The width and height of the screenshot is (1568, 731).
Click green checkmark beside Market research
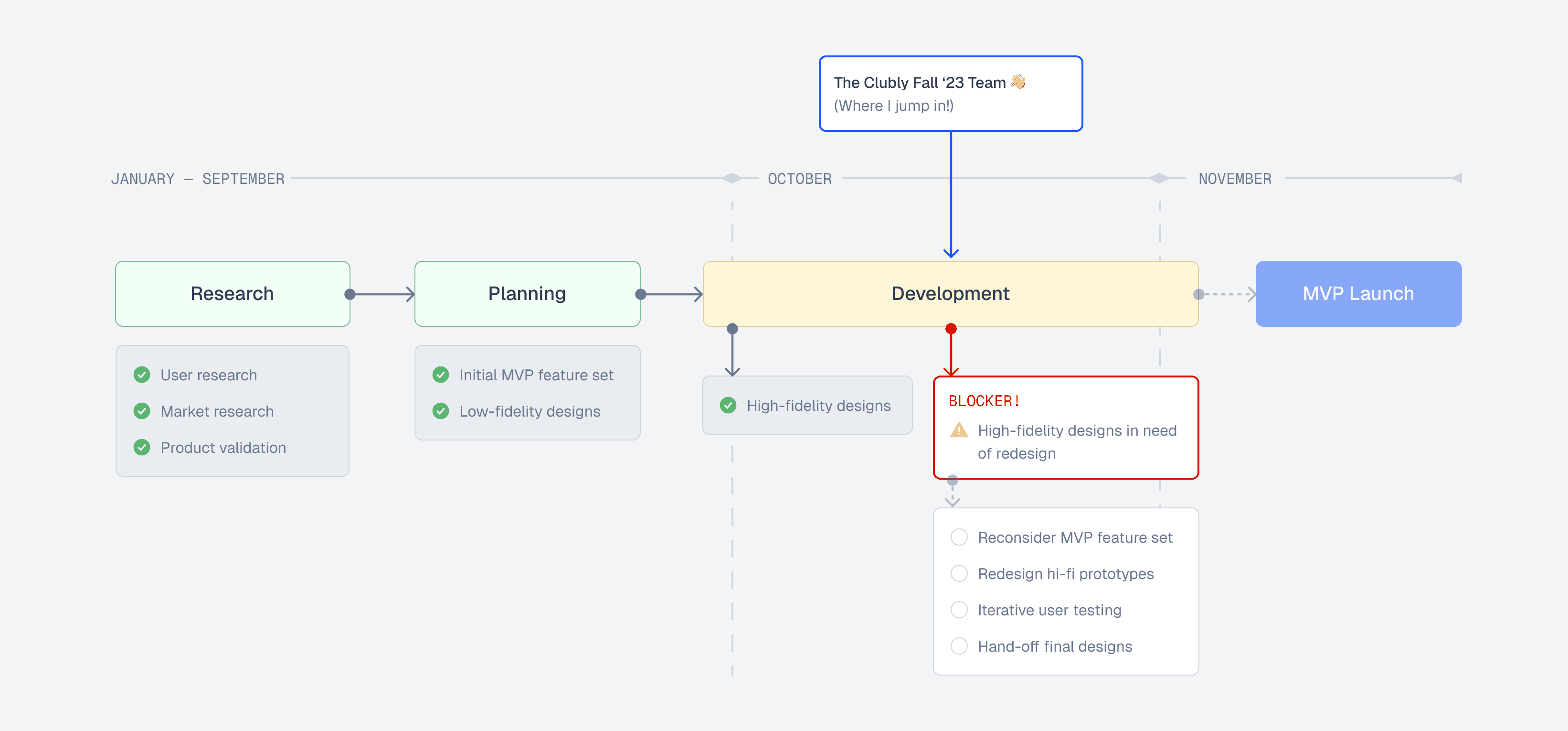click(142, 411)
